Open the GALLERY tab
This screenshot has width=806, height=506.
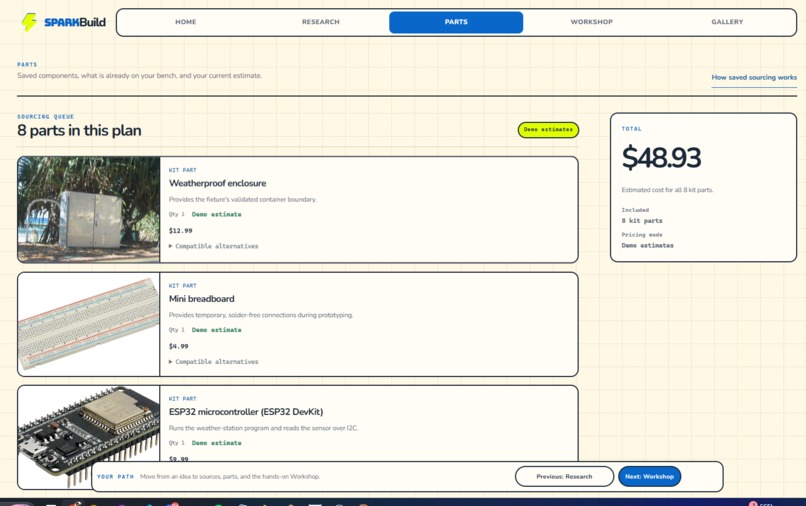click(727, 22)
